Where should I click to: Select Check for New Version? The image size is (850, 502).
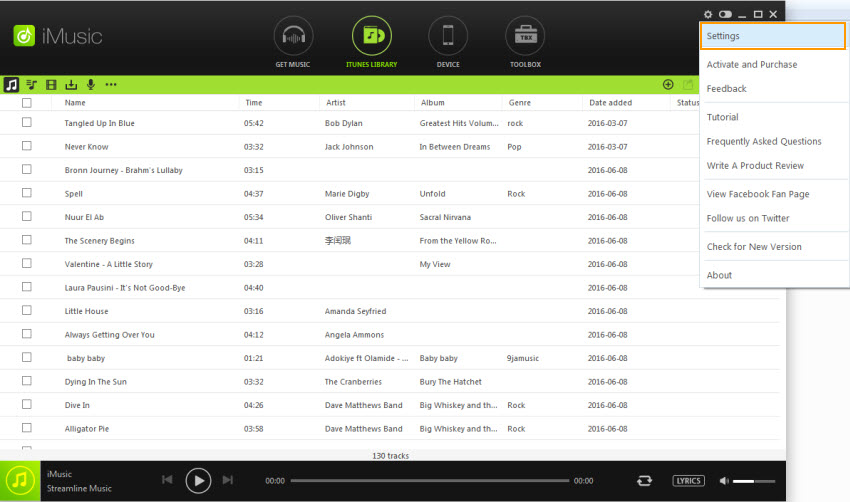pyautogui.click(x=754, y=247)
